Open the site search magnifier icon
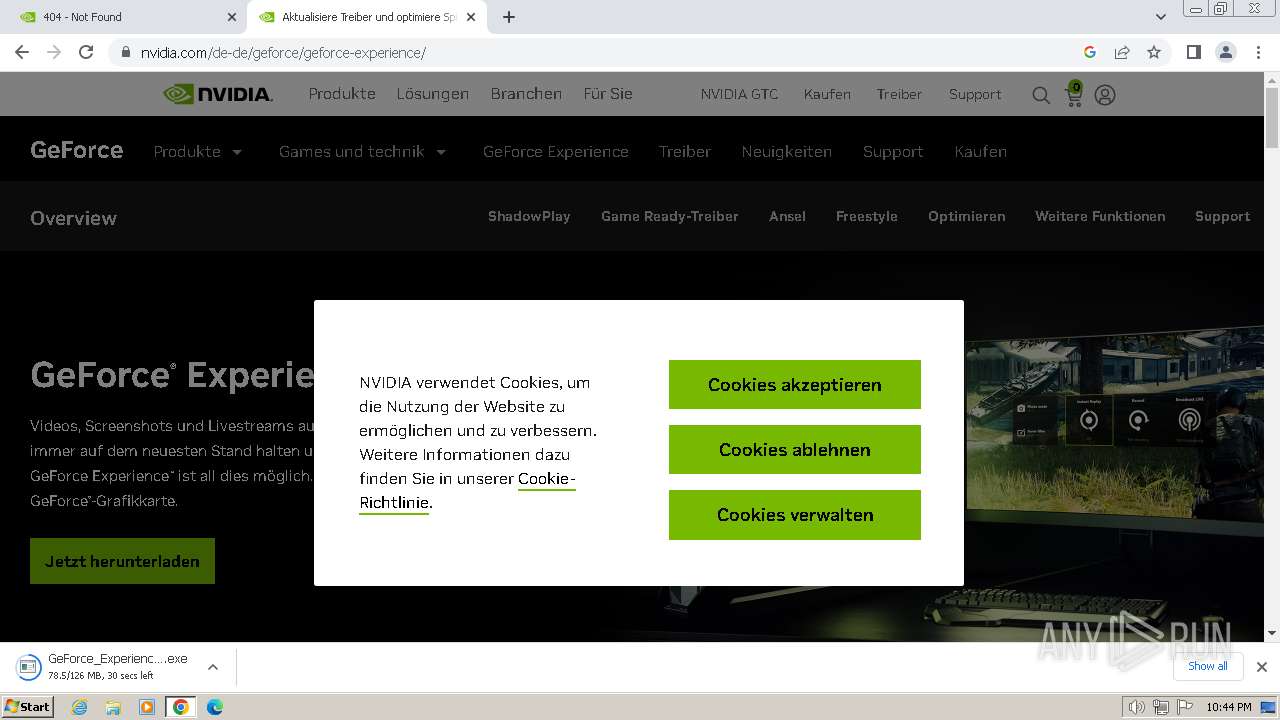Viewport: 1280px width, 720px height. (x=1041, y=95)
